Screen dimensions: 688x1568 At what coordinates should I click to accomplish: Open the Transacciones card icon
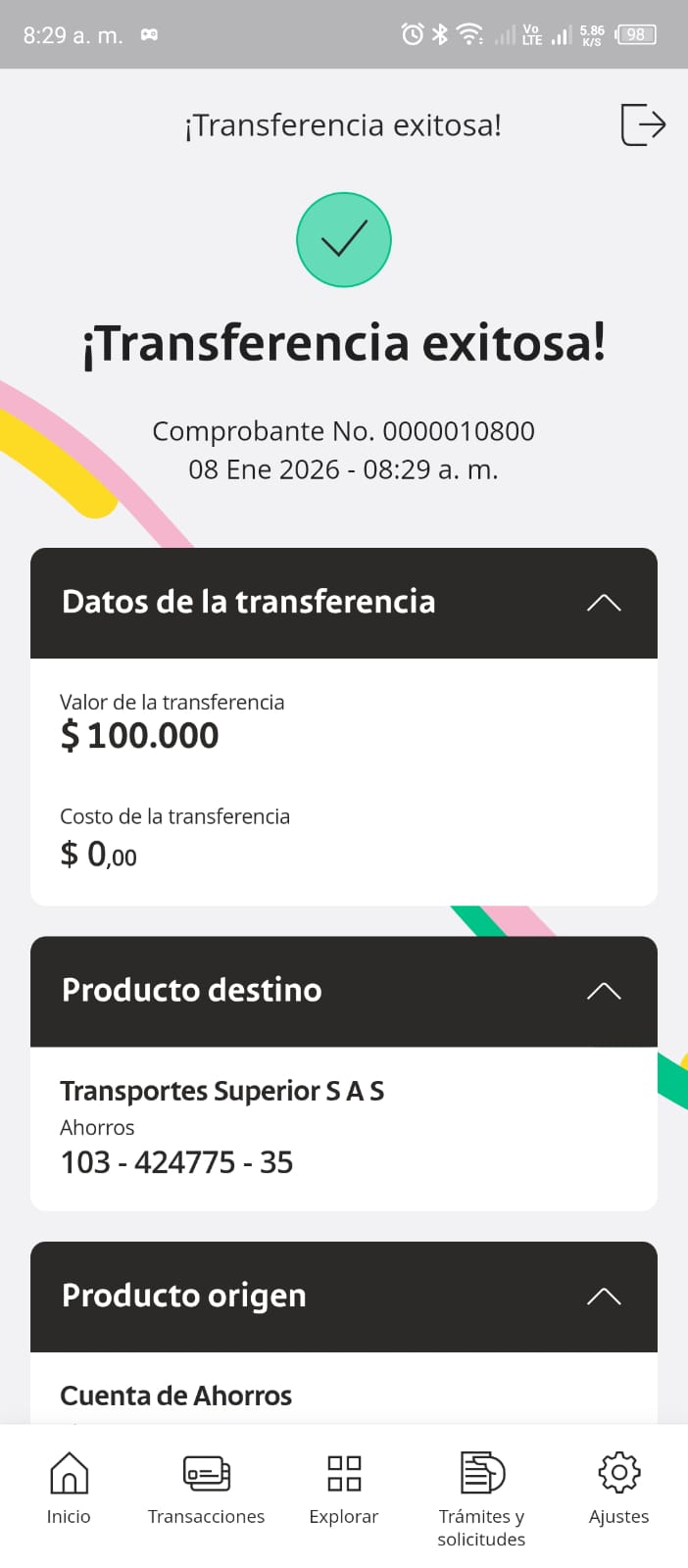pyautogui.click(x=206, y=1473)
